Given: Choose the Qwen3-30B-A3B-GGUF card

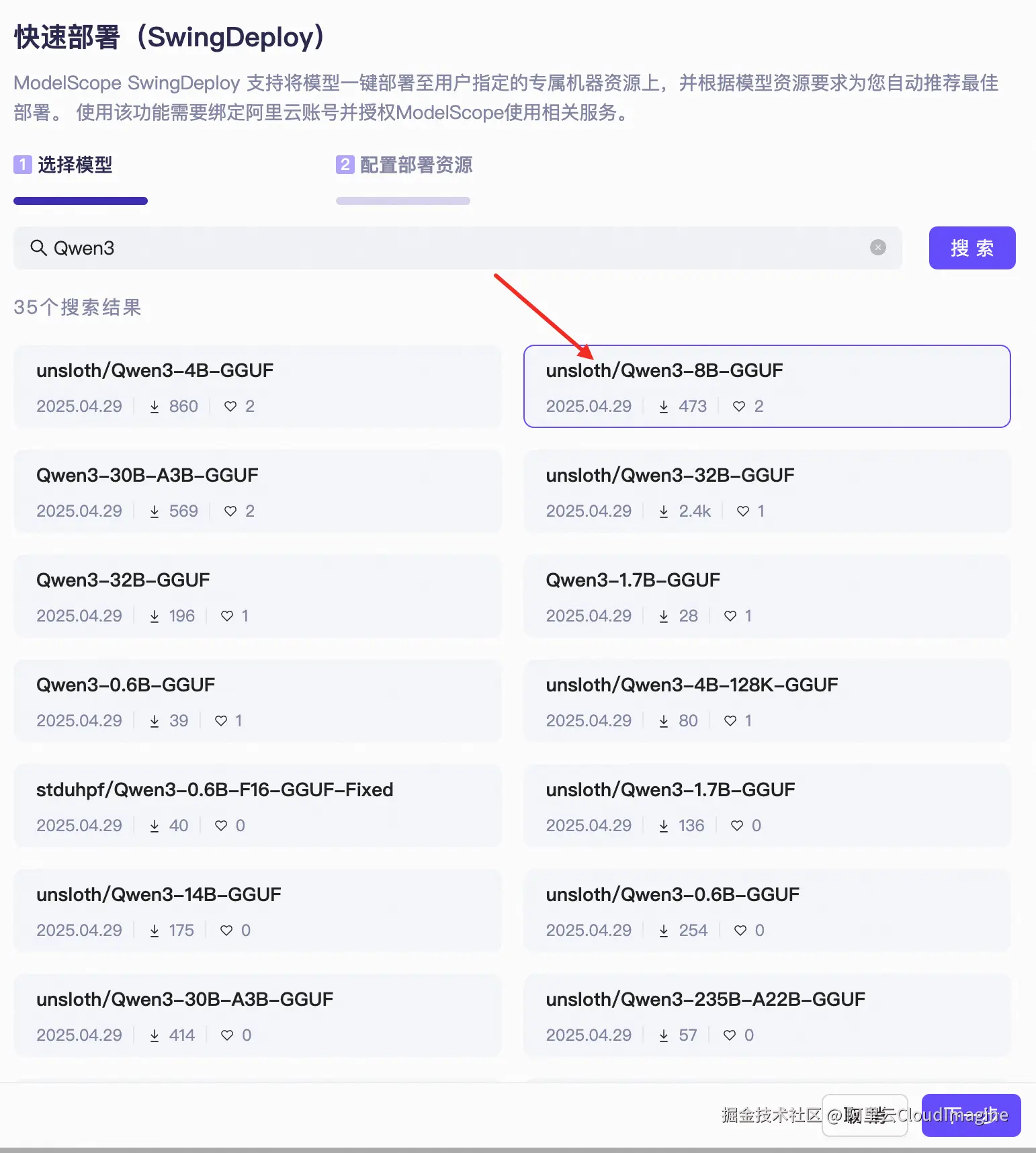Looking at the screenshot, I should (257, 491).
